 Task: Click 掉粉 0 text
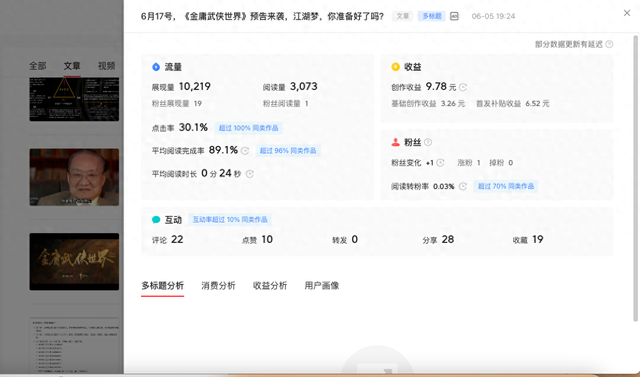[x=501, y=163]
